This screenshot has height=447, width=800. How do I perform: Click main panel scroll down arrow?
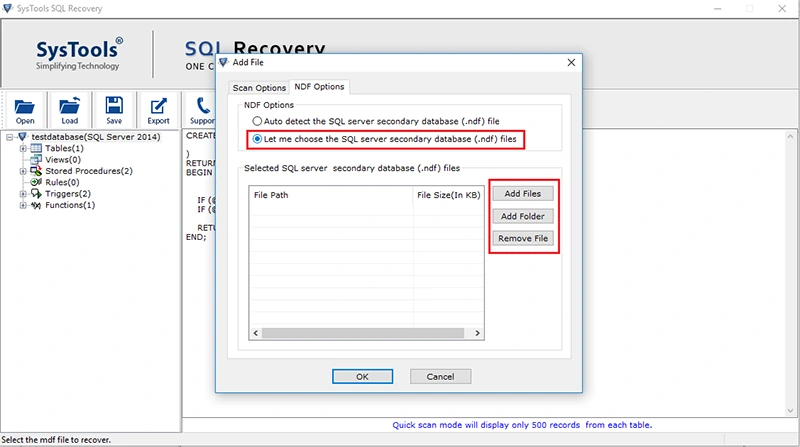click(790, 410)
